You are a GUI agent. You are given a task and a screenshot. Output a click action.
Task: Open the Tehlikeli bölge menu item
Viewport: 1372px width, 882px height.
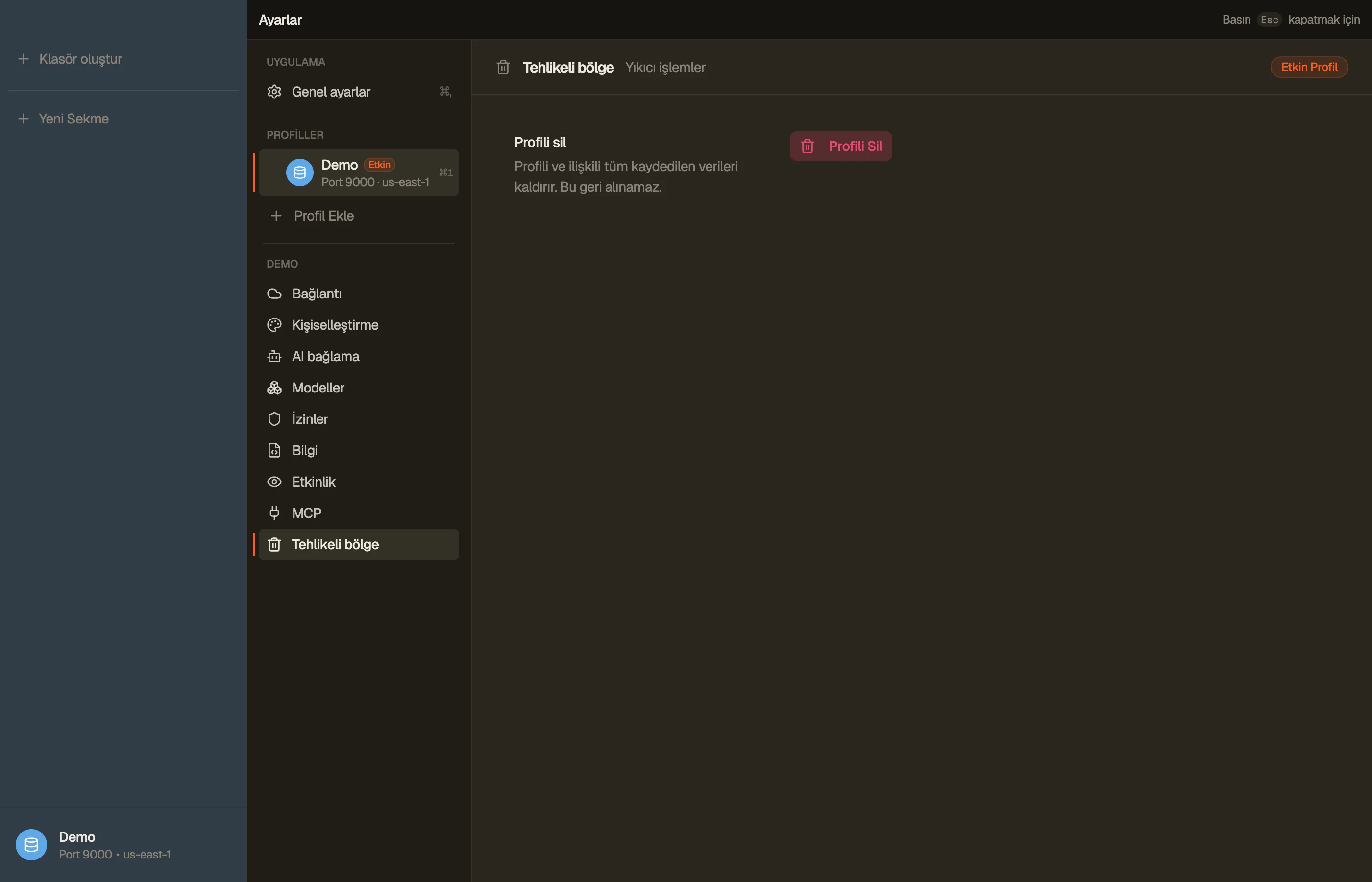359,544
